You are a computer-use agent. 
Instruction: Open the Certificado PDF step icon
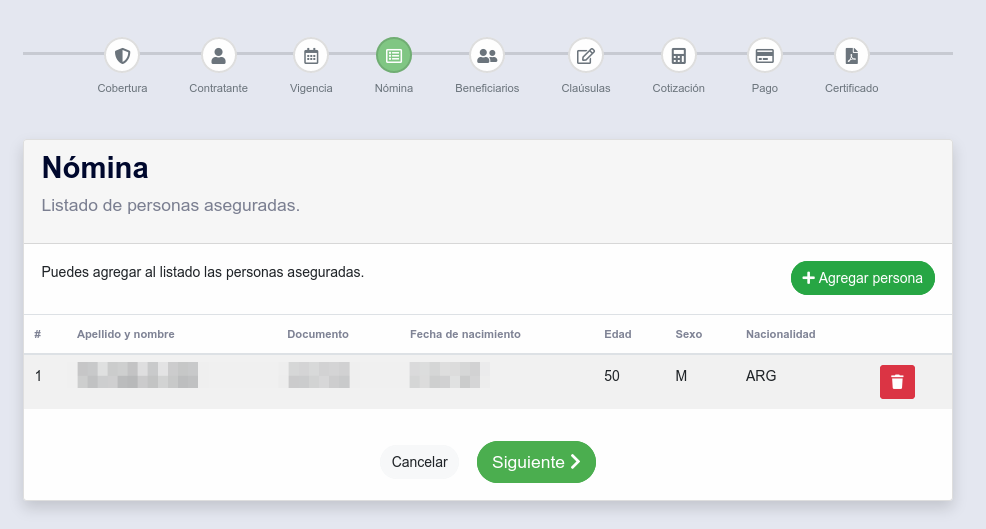coord(852,55)
